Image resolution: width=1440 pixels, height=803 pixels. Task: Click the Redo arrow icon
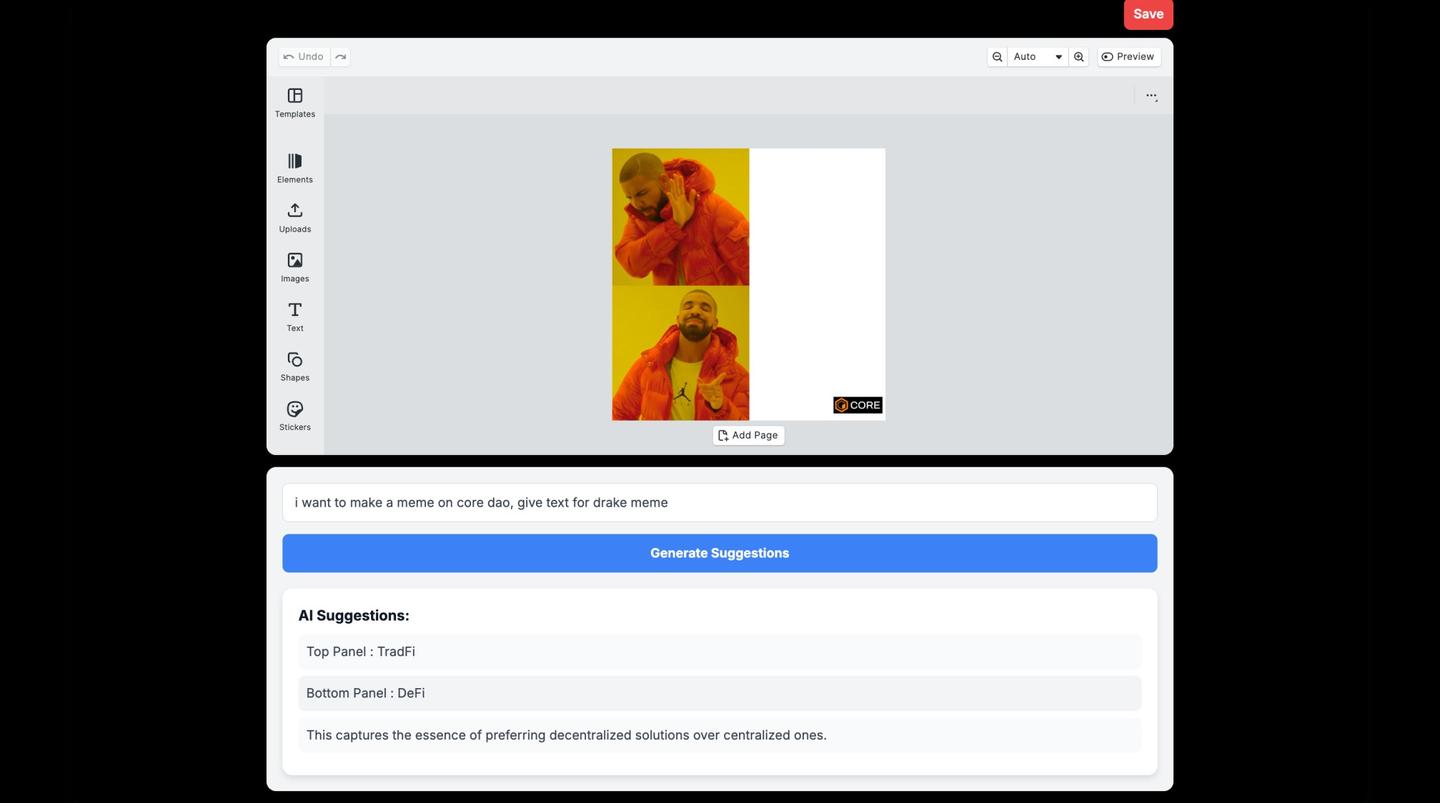tap(340, 57)
